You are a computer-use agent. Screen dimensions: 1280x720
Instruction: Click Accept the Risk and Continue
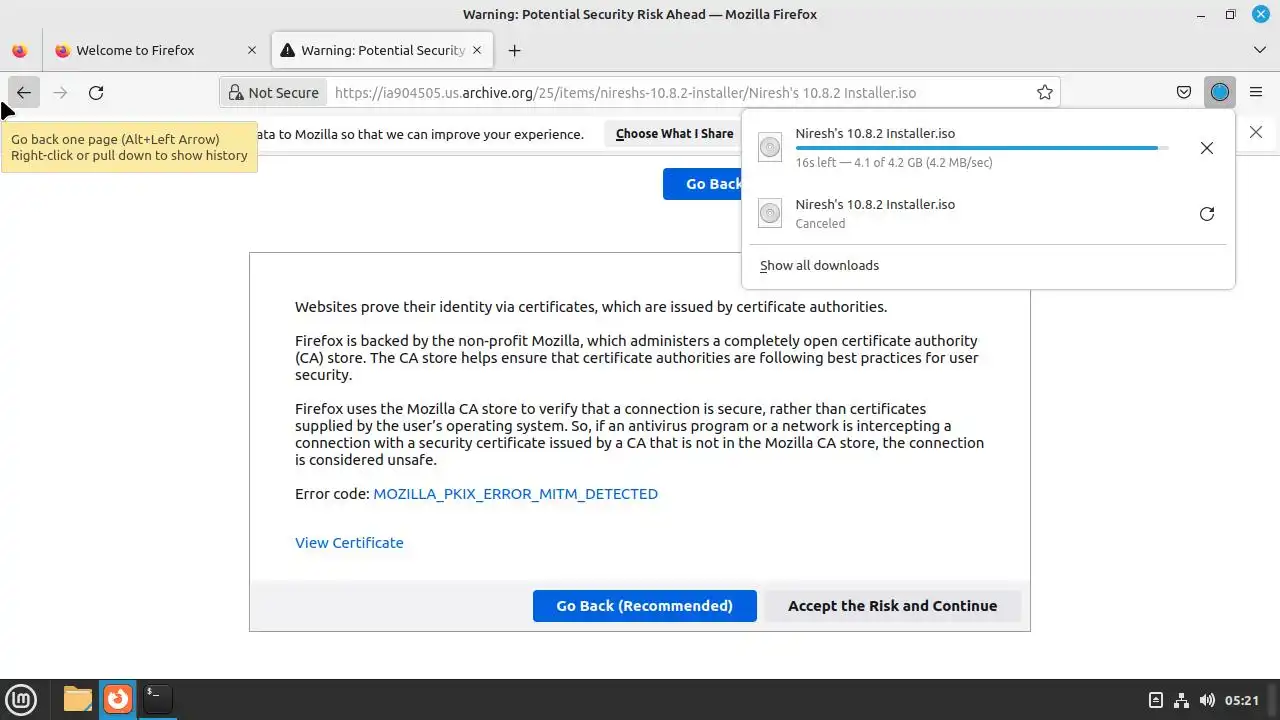coord(892,606)
